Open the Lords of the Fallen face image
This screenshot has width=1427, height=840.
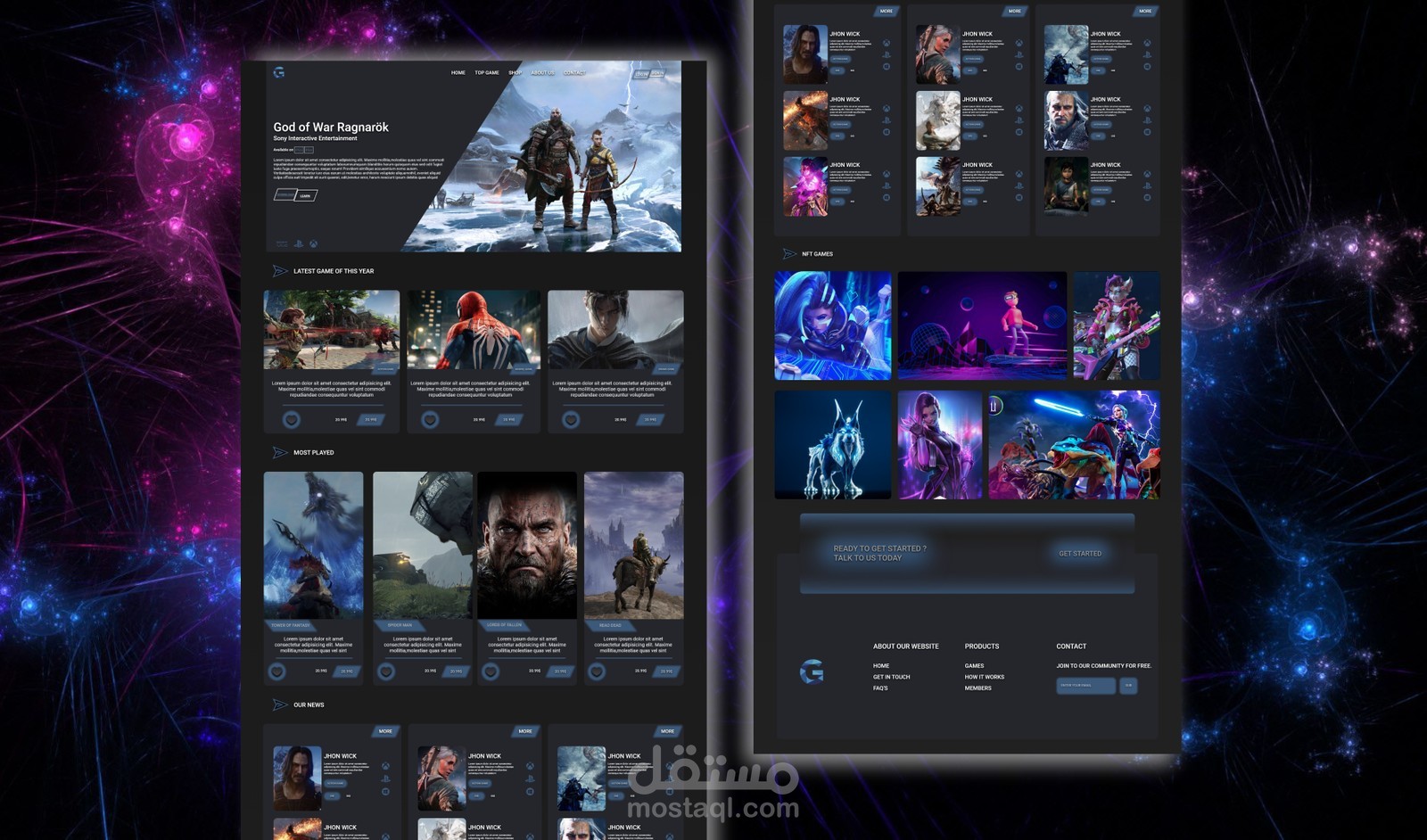point(527,546)
